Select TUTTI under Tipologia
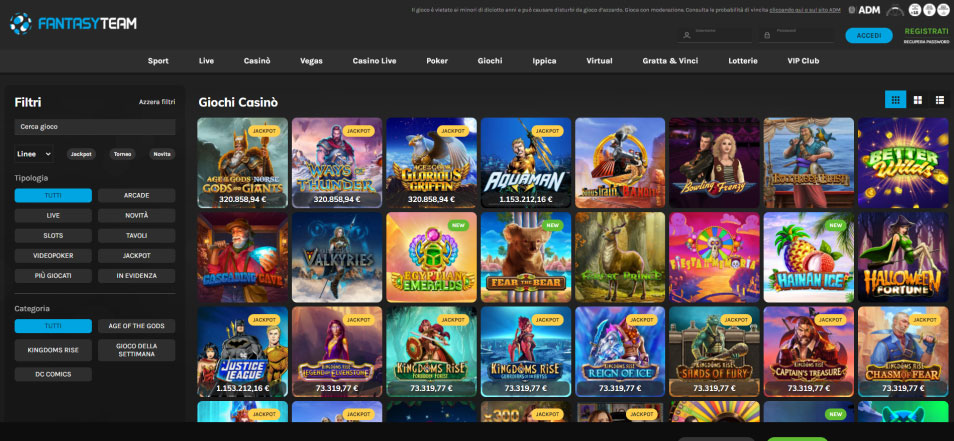This screenshot has height=441, width=954. coord(53,195)
